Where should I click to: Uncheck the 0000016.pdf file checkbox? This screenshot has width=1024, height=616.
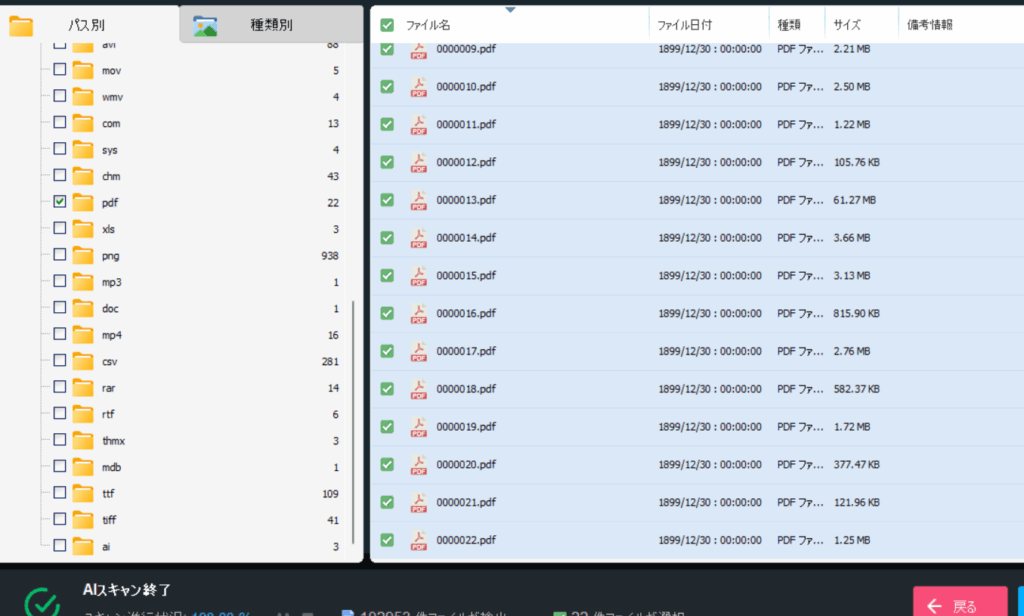click(x=387, y=313)
